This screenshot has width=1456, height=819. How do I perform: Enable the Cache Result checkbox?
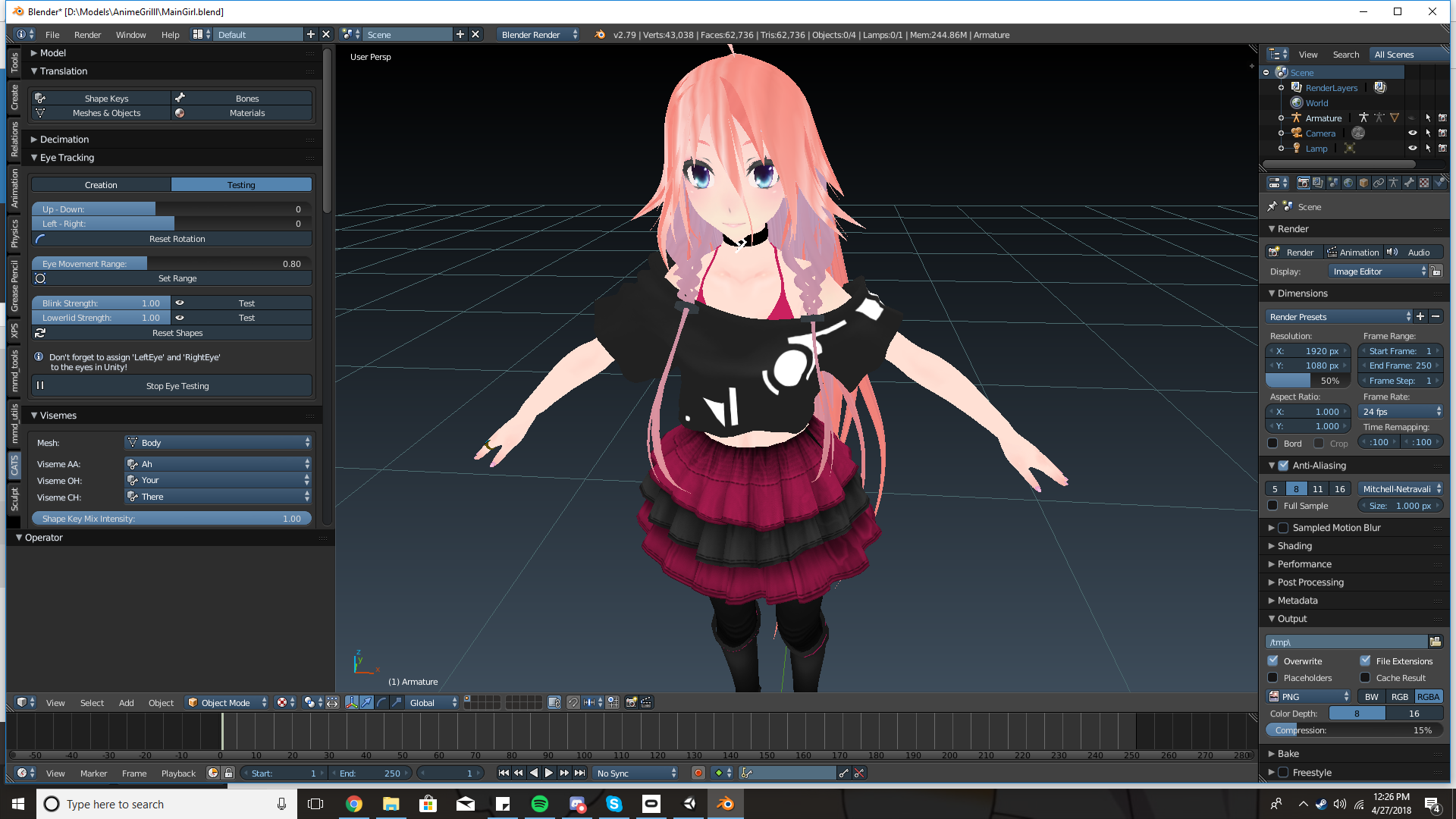click(1366, 677)
